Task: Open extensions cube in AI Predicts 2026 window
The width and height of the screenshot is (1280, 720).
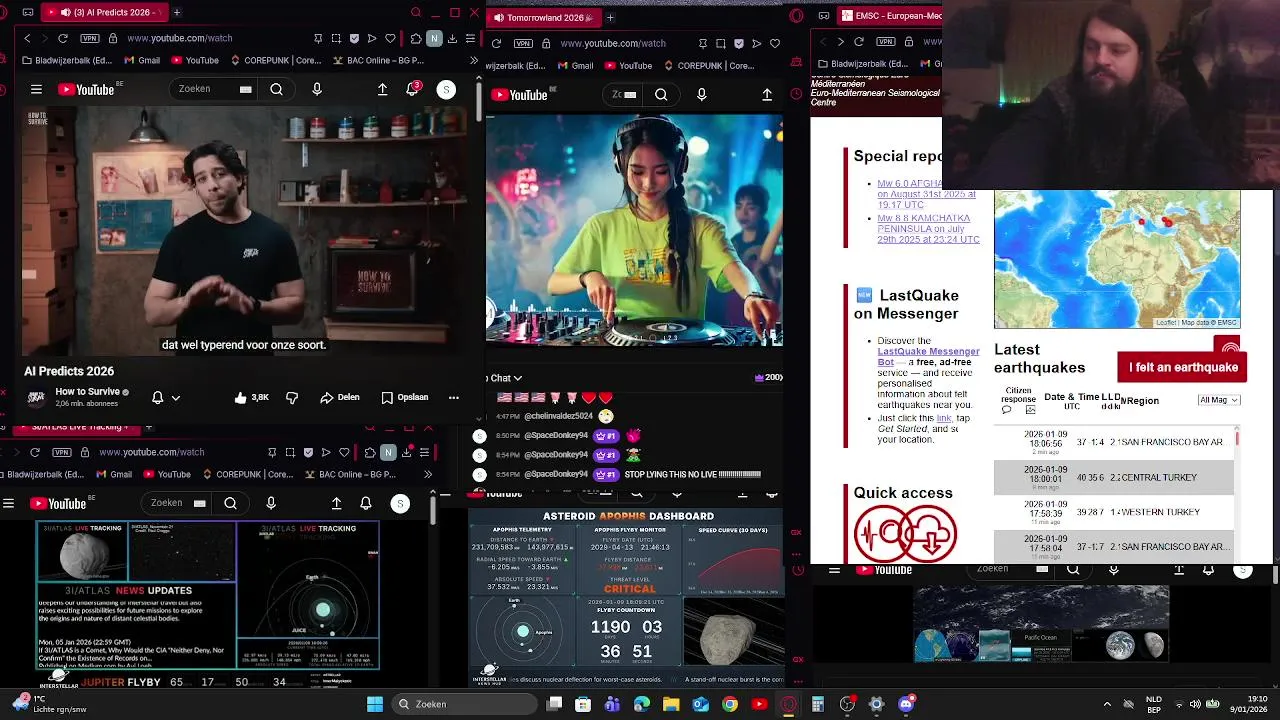Action: coord(416,38)
